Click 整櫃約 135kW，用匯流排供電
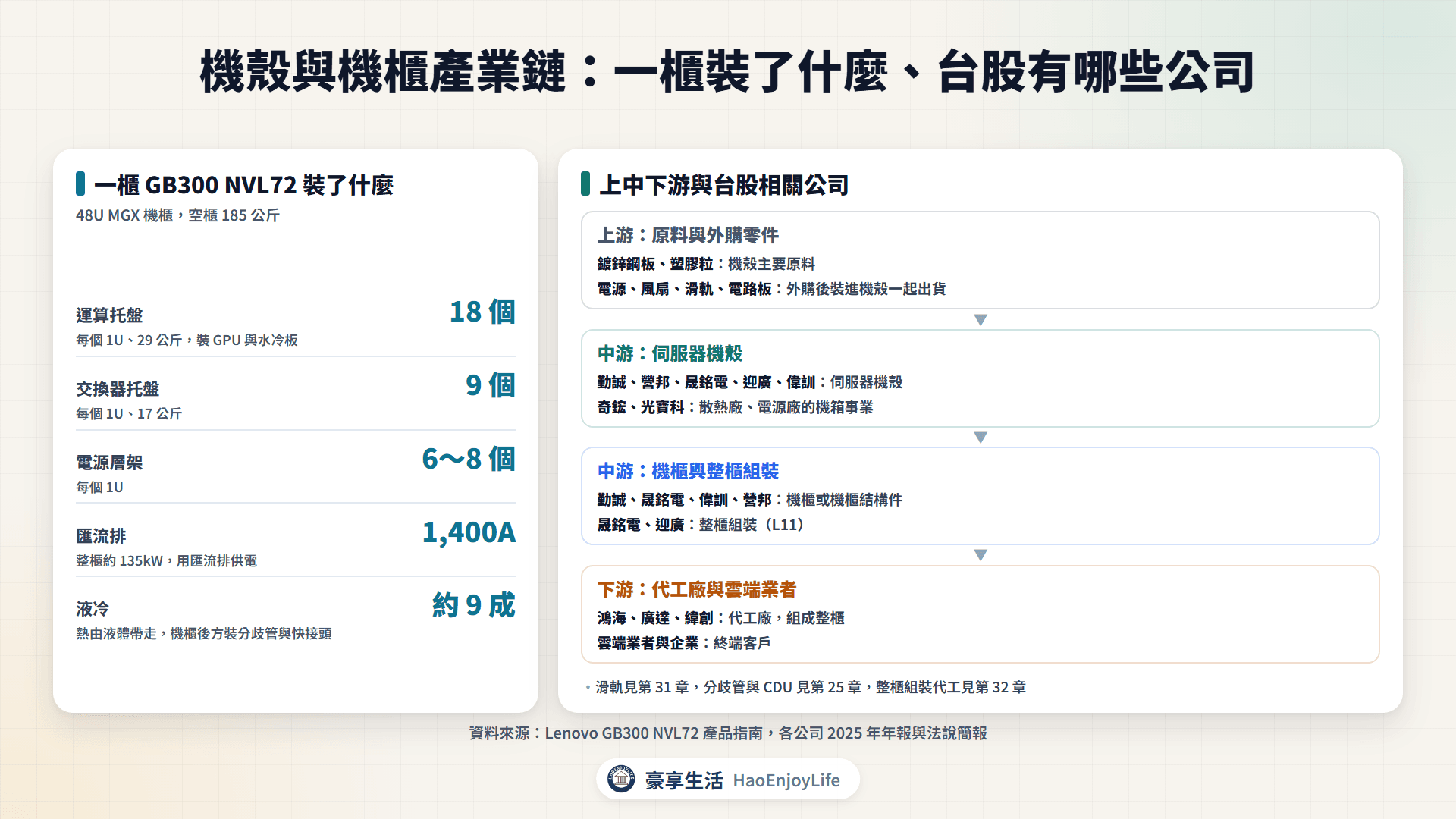This screenshot has height=819, width=1456. tap(166, 561)
